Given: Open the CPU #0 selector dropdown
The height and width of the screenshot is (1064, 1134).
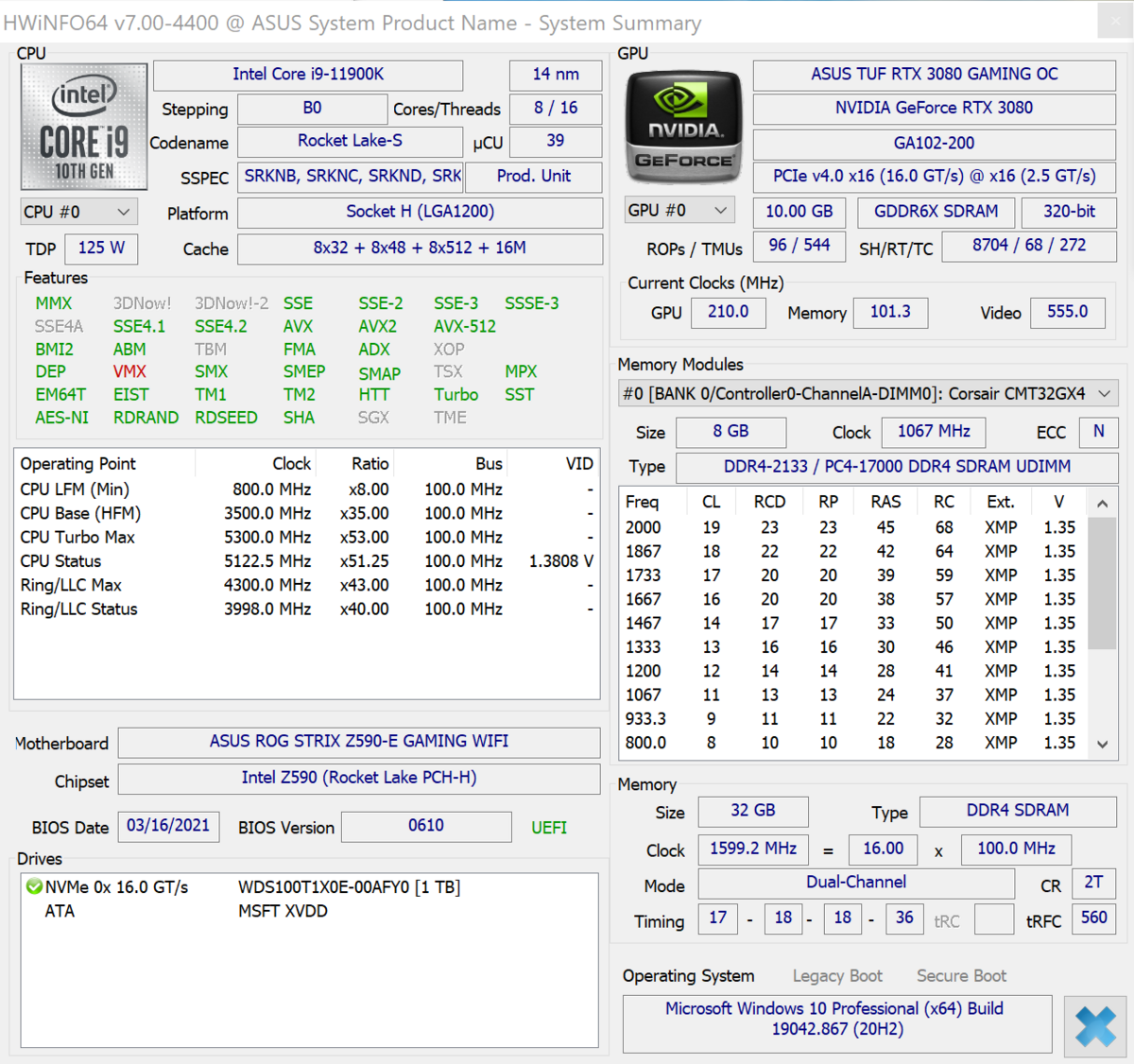Looking at the screenshot, I should tap(79, 212).
